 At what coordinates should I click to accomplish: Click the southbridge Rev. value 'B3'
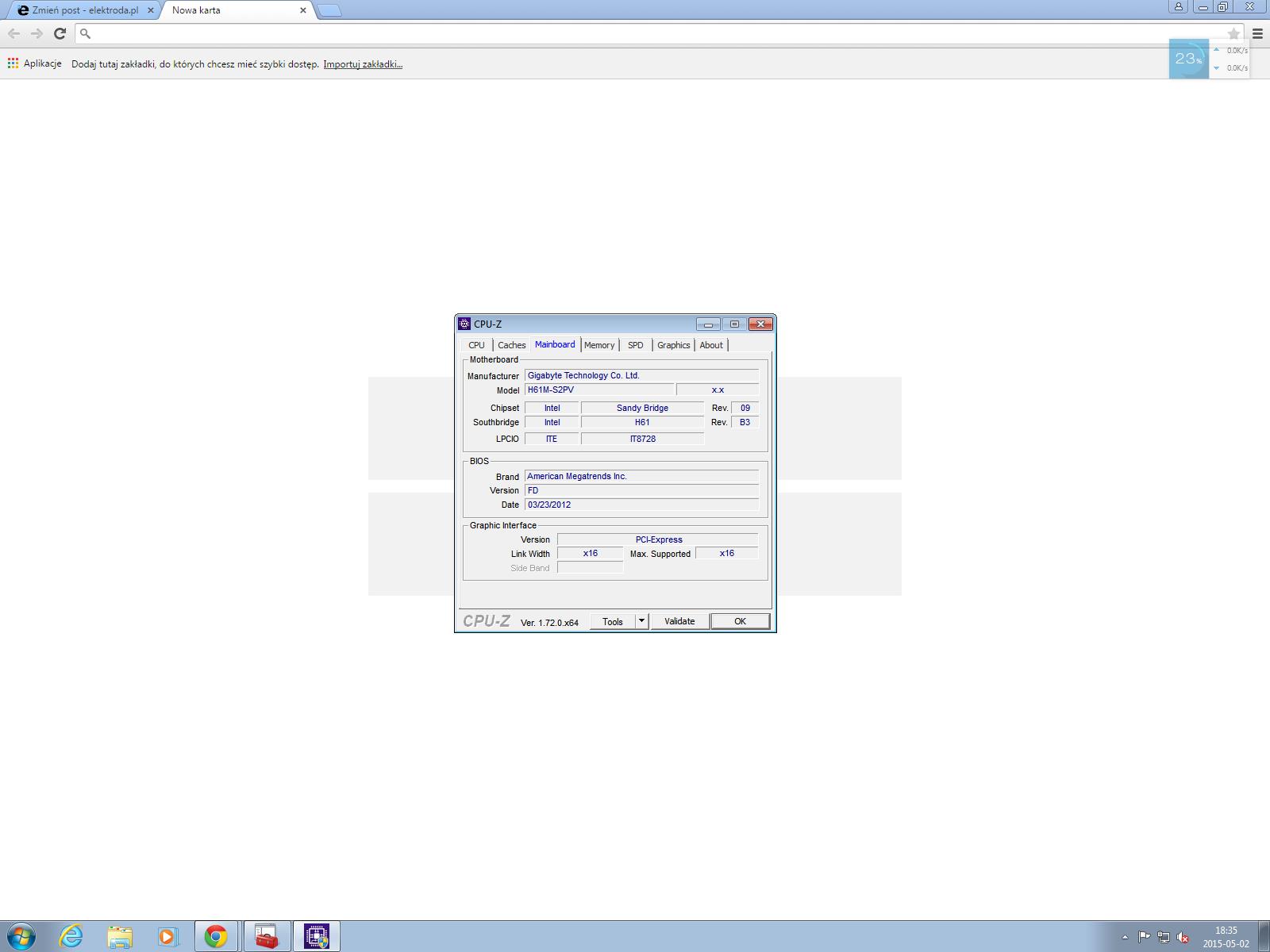[x=745, y=422]
